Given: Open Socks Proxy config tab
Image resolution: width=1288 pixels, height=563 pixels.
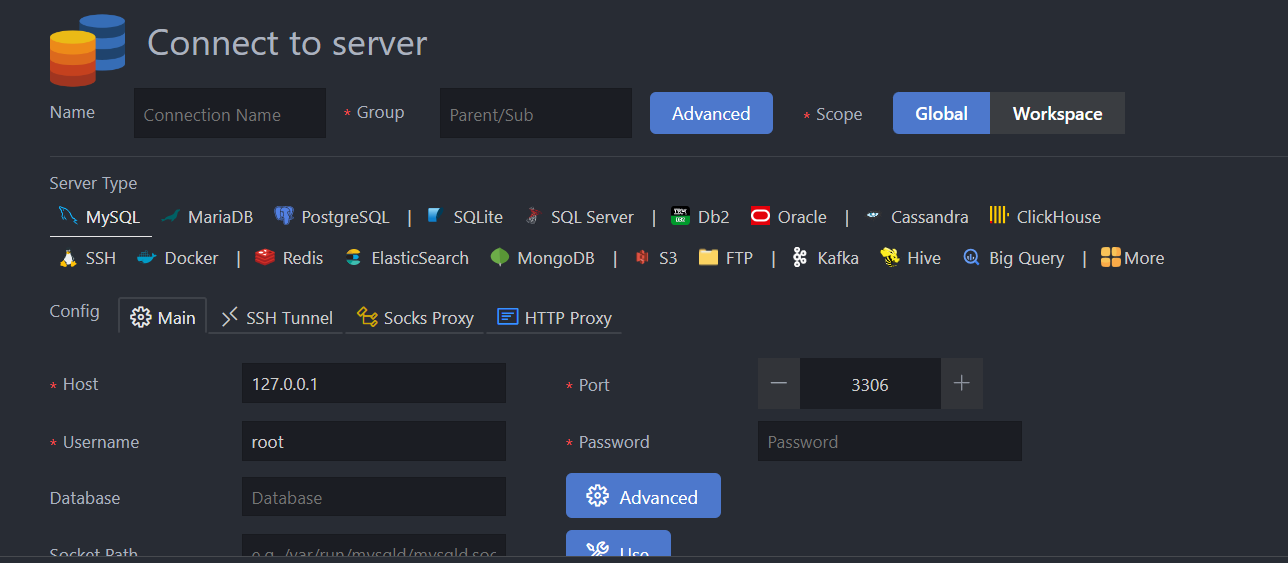Looking at the screenshot, I should click(415, 318).
